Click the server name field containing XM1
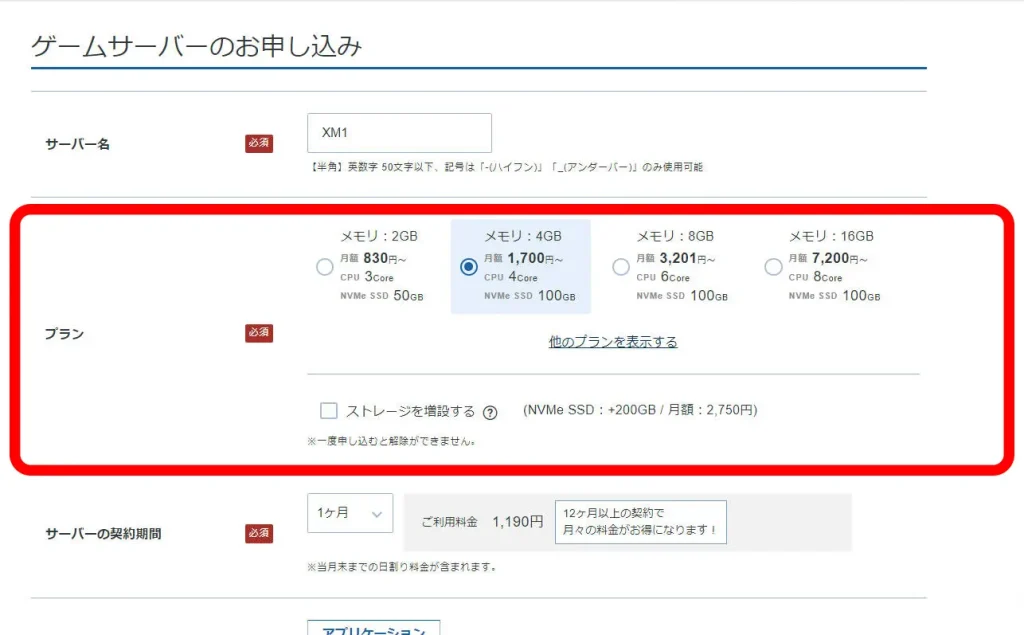This screenshot has height=635, width=1024. pyautogui.click(x=399, y=132)
